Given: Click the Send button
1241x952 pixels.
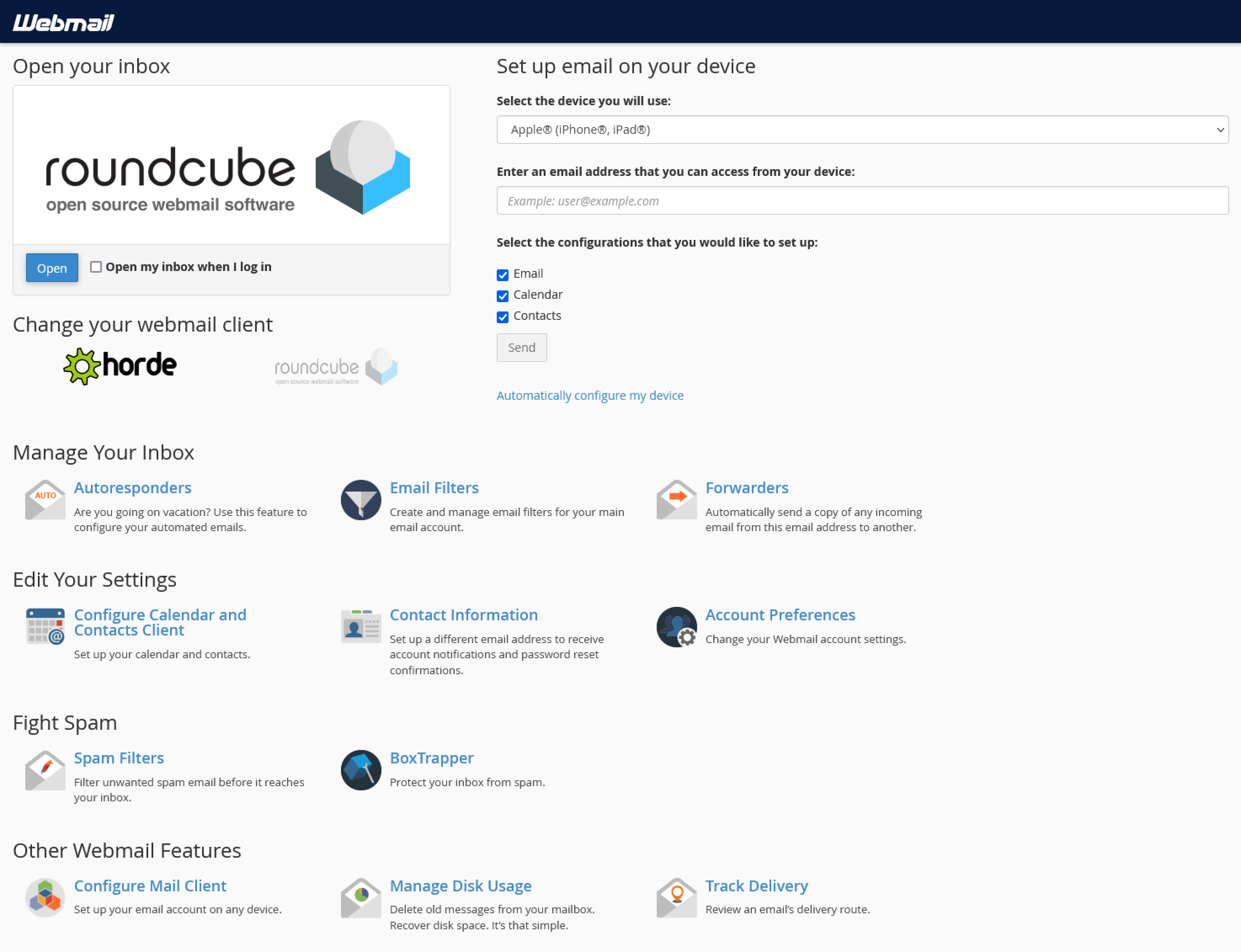Looking at the screenshot, I should coord(521,347).
